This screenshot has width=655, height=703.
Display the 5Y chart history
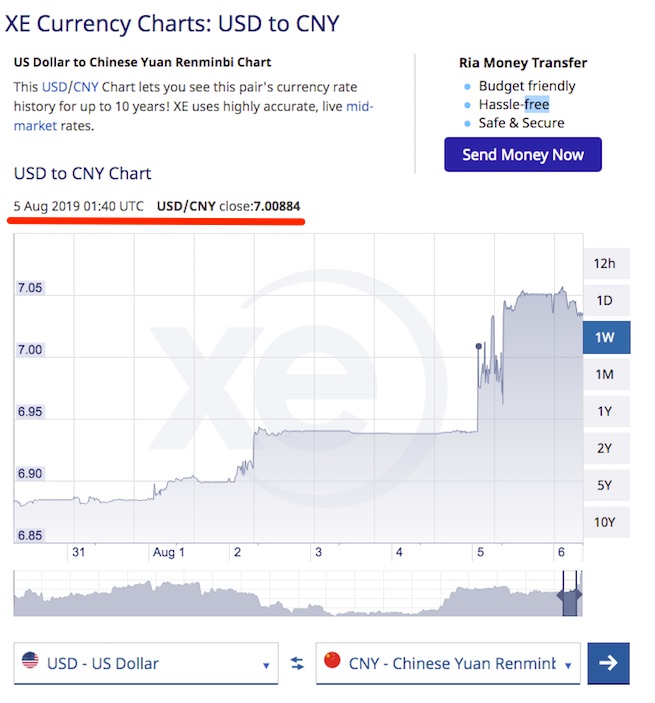(x=605, y=485)
